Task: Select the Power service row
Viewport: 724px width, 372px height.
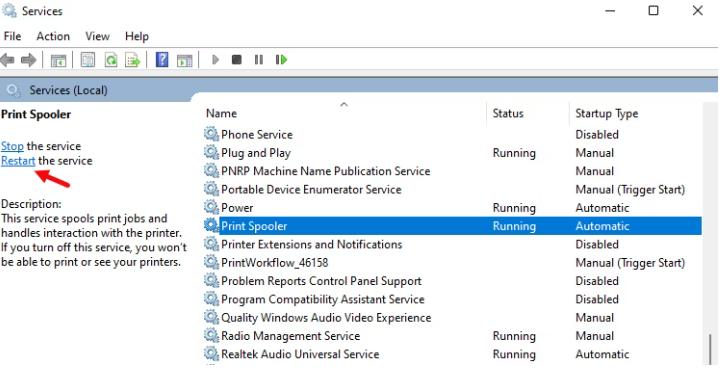Action: [x=452, y=207]
